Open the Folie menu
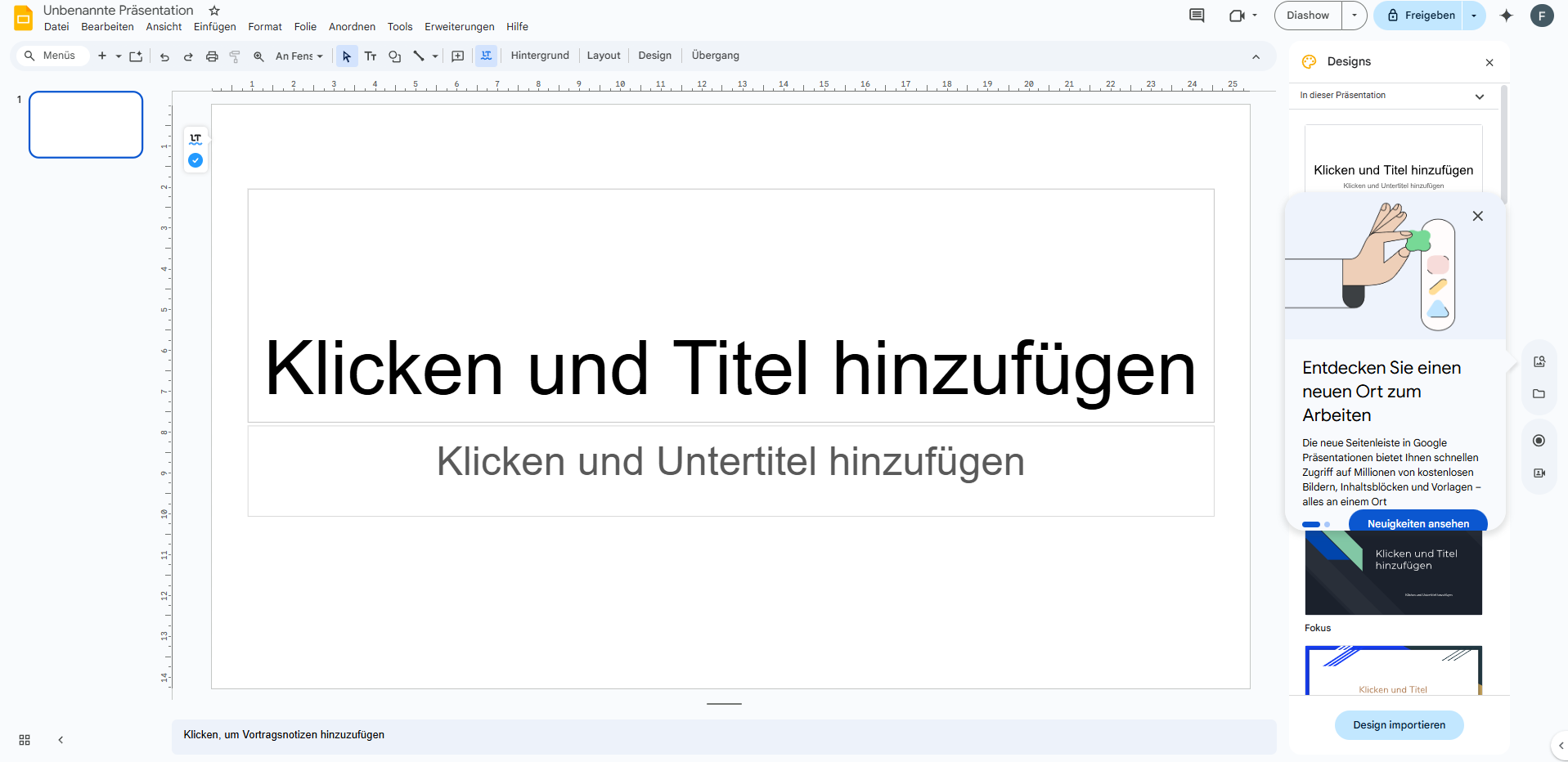The image size is (1568, 762). (x=305, y=27)
